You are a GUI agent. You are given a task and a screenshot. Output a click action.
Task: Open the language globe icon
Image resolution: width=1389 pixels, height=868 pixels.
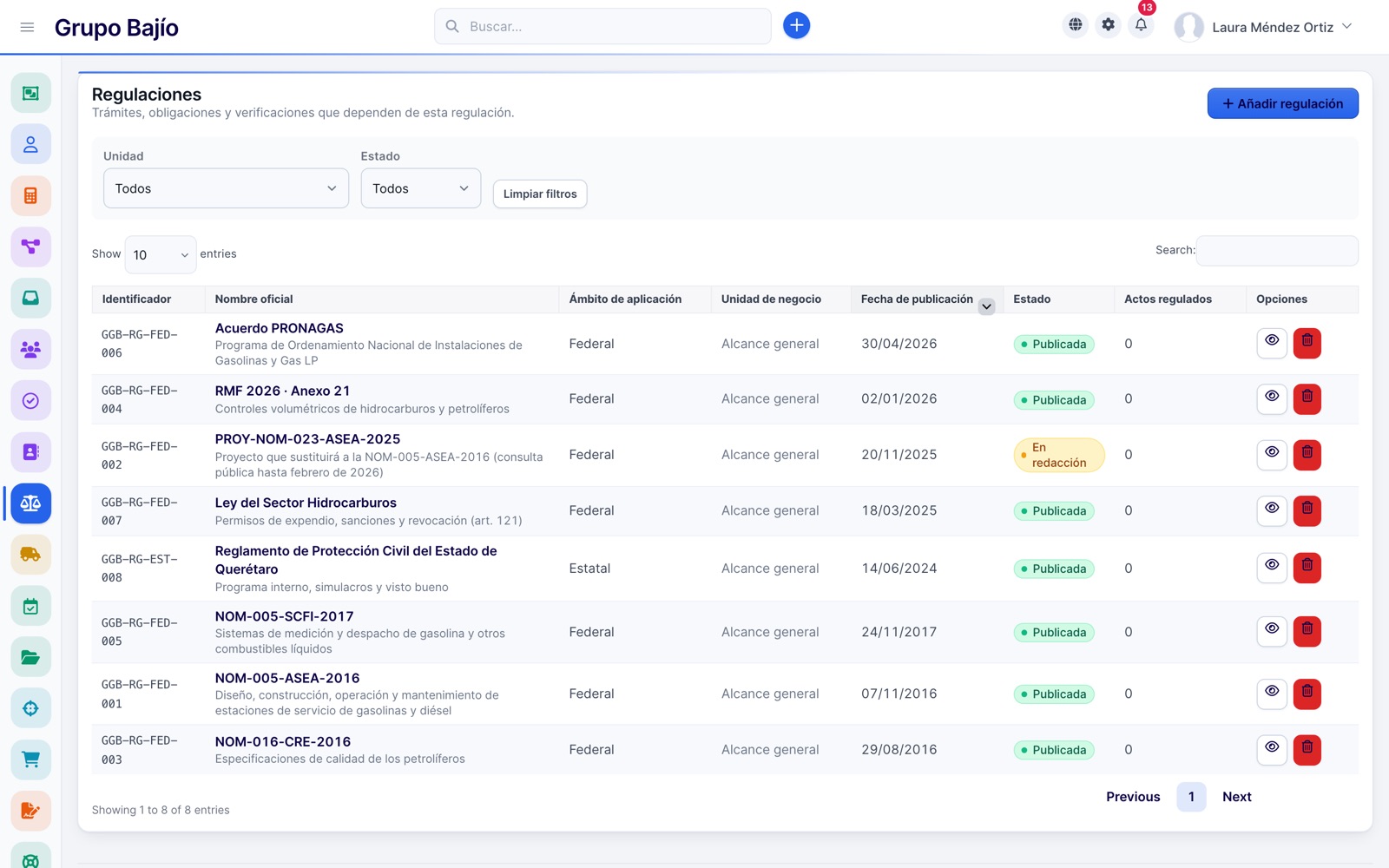click(x=1076, y=25)
